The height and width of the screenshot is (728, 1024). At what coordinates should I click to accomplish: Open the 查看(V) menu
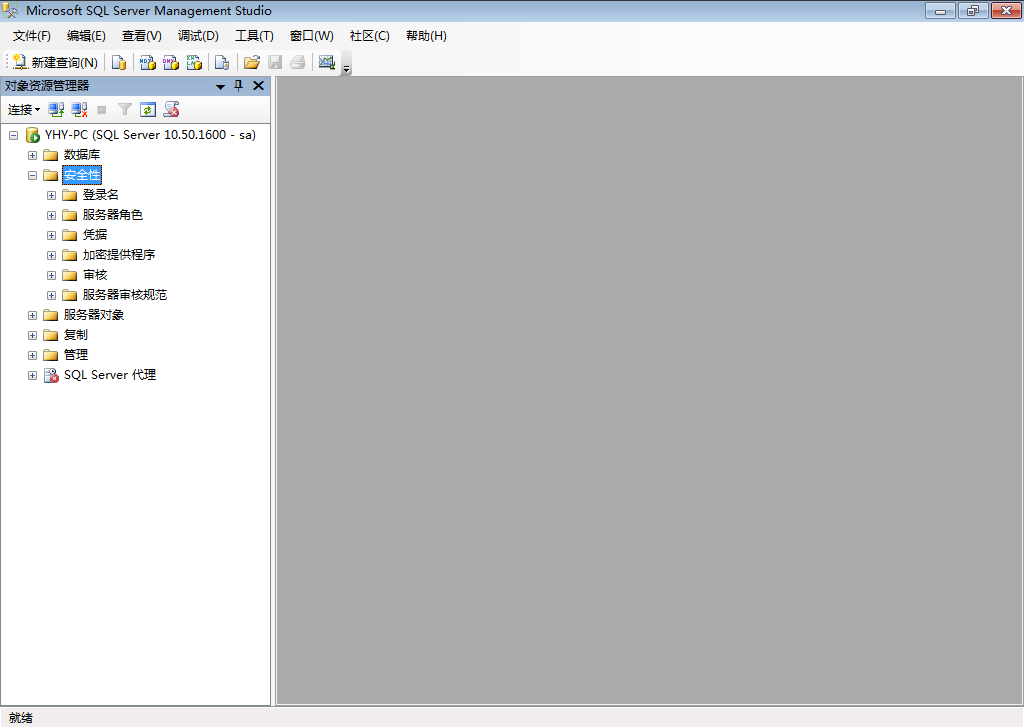click(142, 36)
